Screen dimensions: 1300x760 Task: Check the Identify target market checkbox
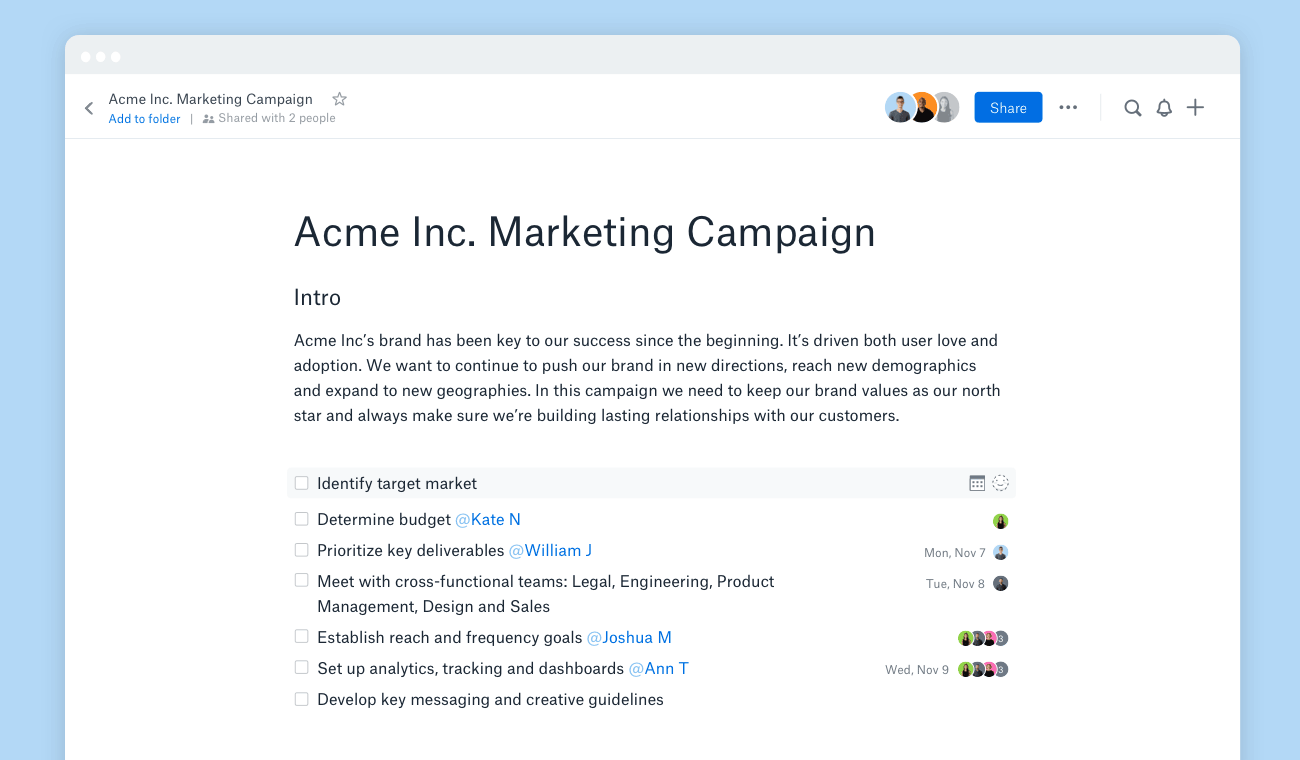[301, 483]
